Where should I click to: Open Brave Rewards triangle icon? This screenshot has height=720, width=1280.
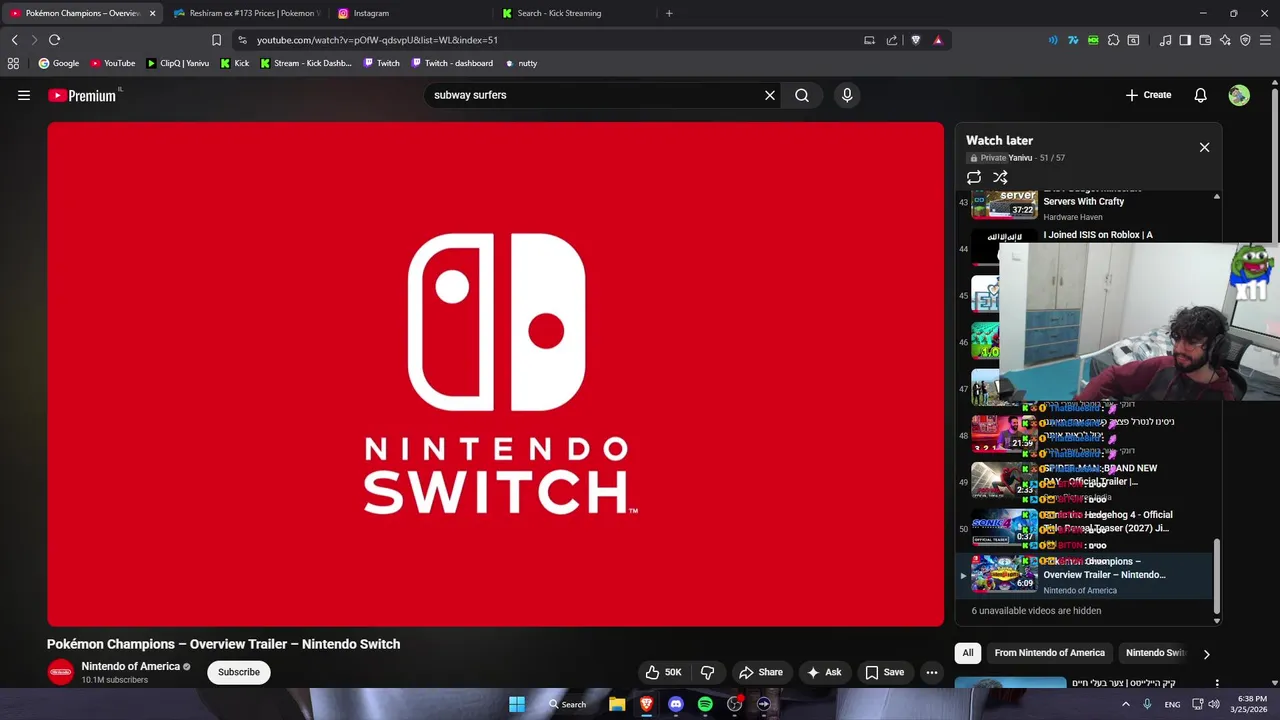click(938, 40)
